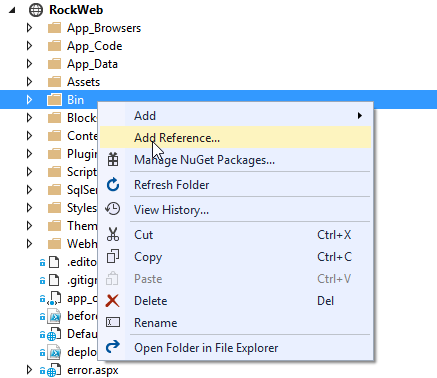Expand the error.aspx file node
Screen dimensions: 437x378
point(29,370)
